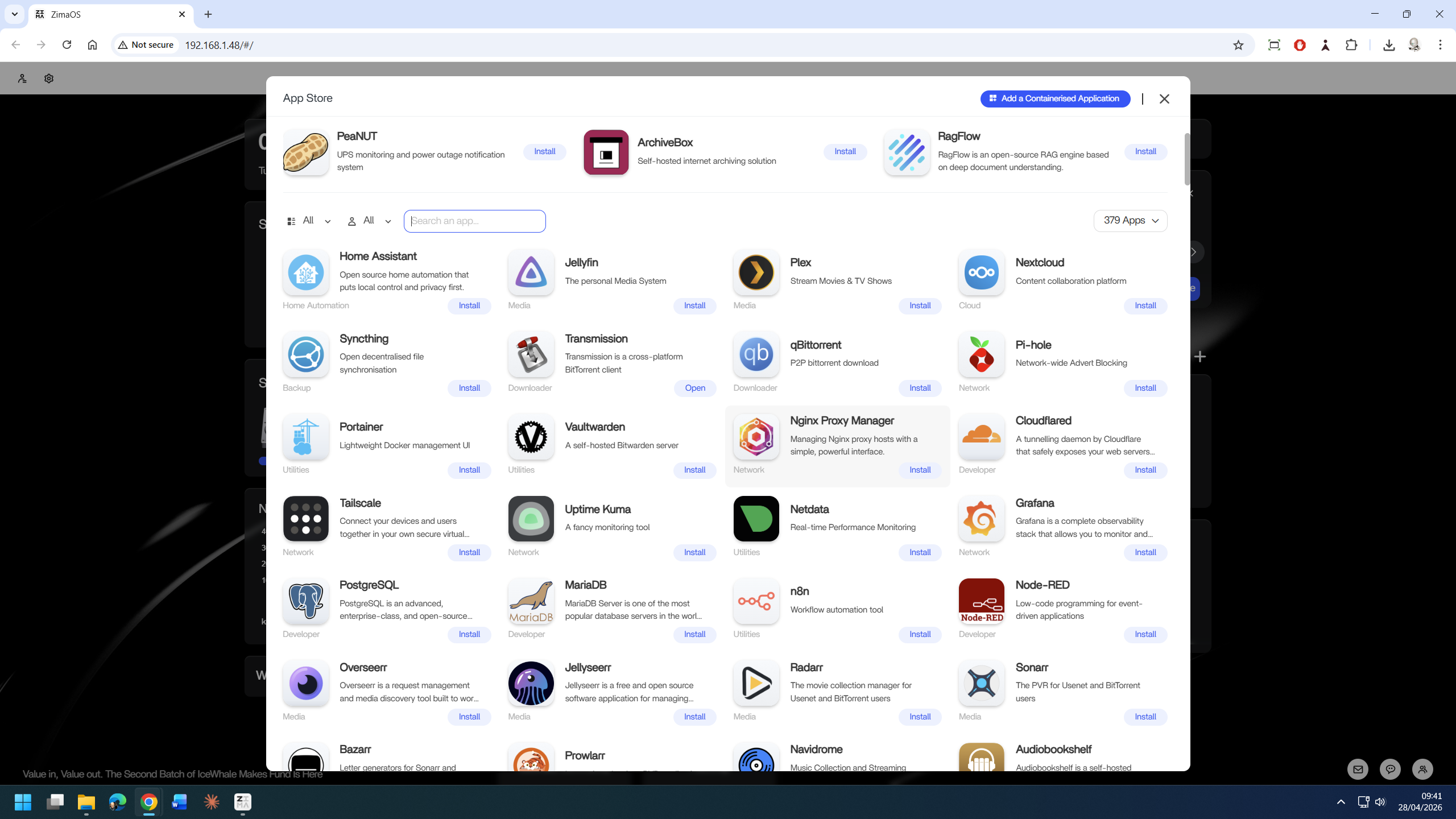This screenshot has width=1456, height=819.
Task: Select the Uptime Kuma app icon
Action: tap(531, 519)
